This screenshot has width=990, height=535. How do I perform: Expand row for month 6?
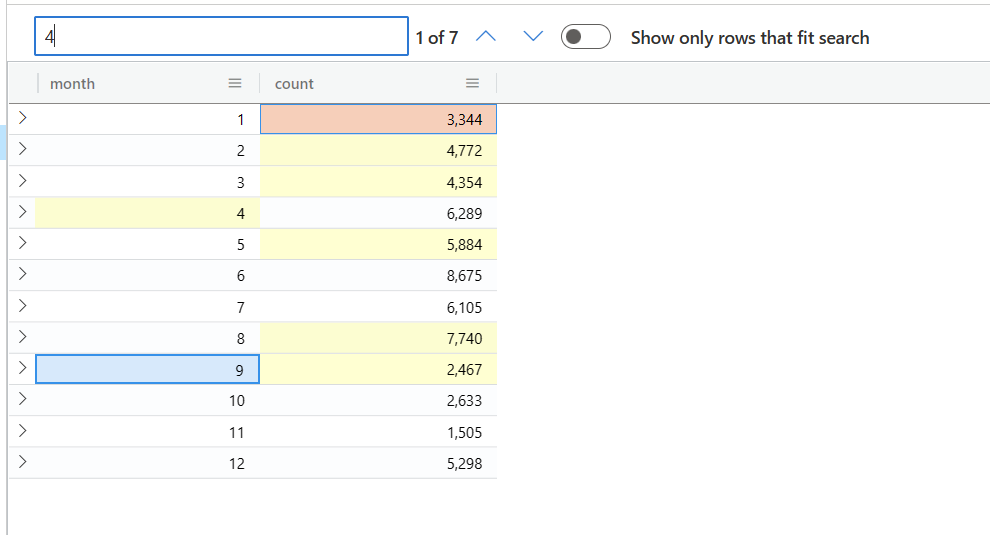tap(22, 274)
